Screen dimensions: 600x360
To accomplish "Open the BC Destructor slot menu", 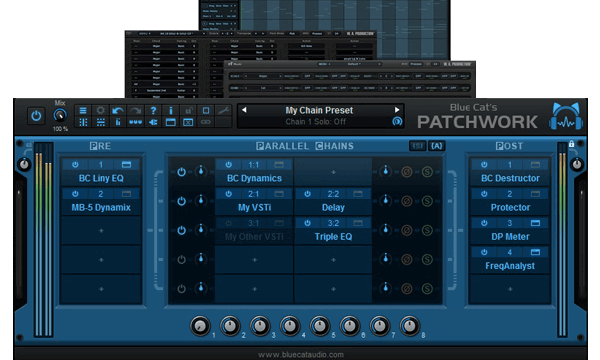I will pos(510,178).
